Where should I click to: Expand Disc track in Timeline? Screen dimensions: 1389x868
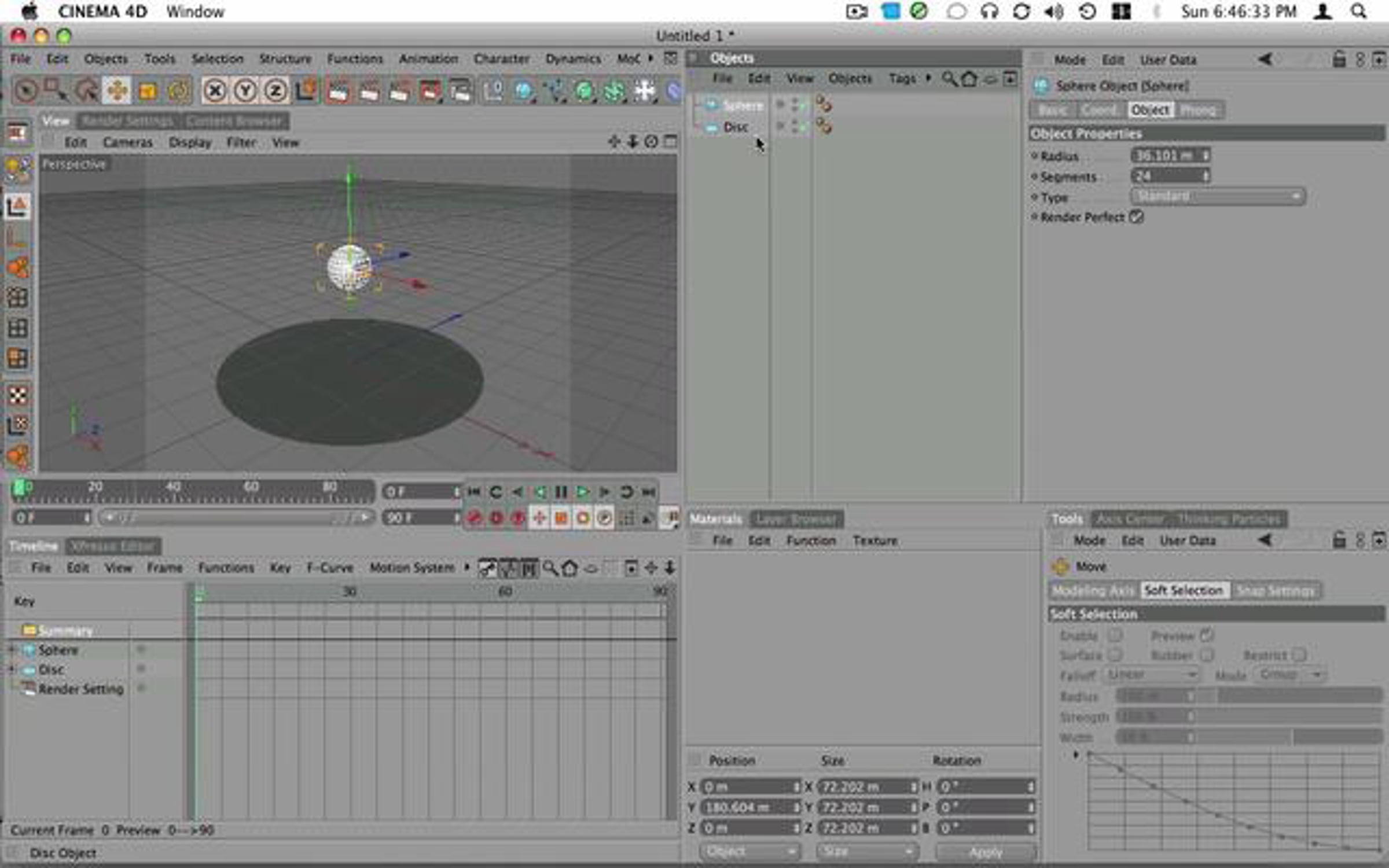tap(11, 670)
